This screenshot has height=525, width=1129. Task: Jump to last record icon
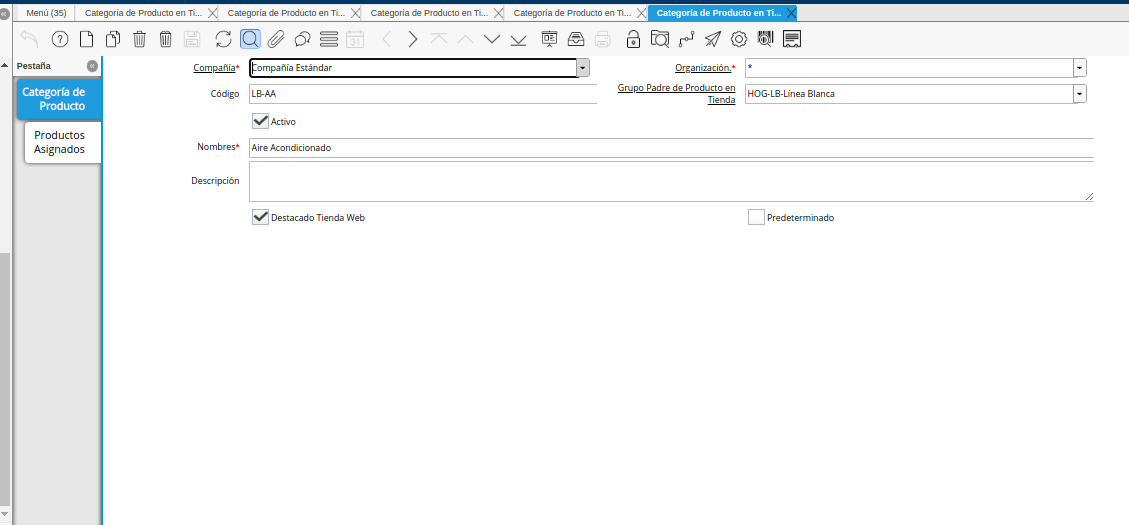click(x=518, y=39)
